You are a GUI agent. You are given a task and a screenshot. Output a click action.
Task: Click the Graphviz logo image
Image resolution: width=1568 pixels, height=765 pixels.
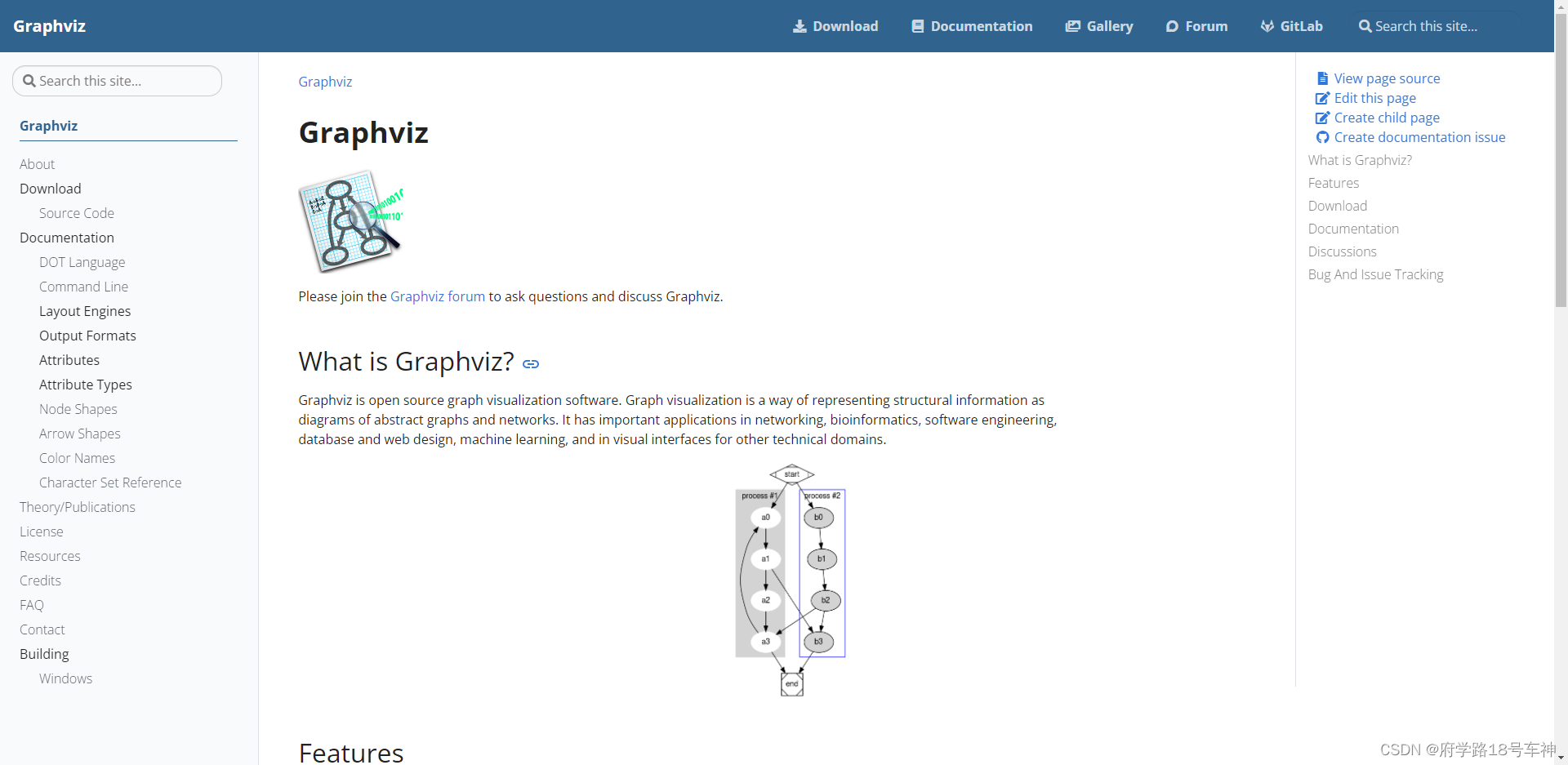[352, 220]
